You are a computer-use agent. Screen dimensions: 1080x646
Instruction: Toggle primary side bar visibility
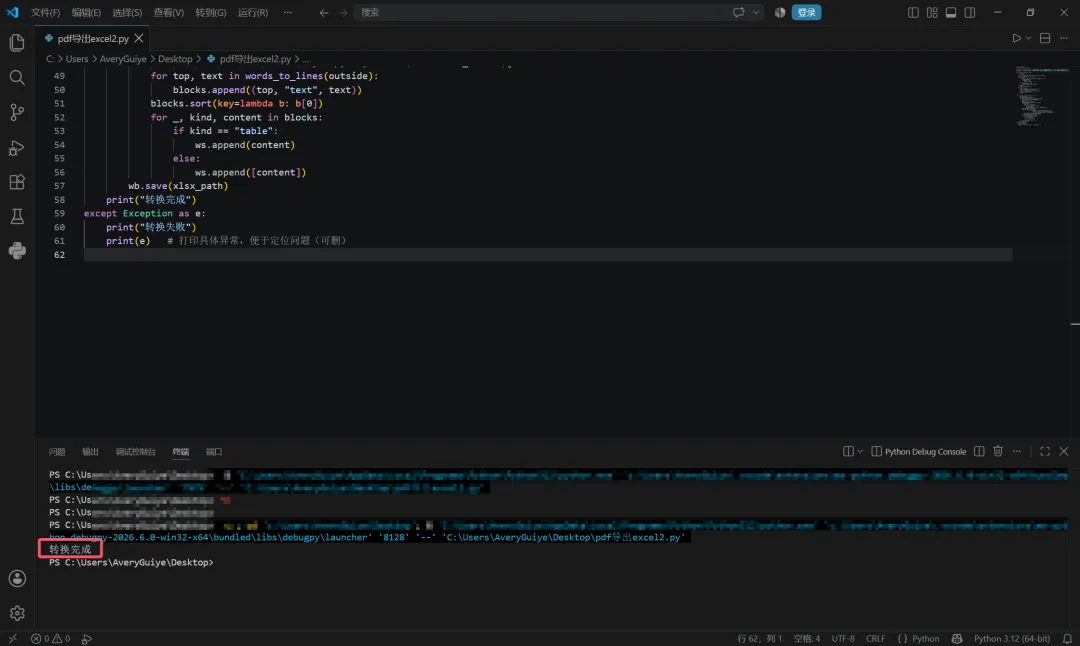pyautogui.click(x=913, y=12)
